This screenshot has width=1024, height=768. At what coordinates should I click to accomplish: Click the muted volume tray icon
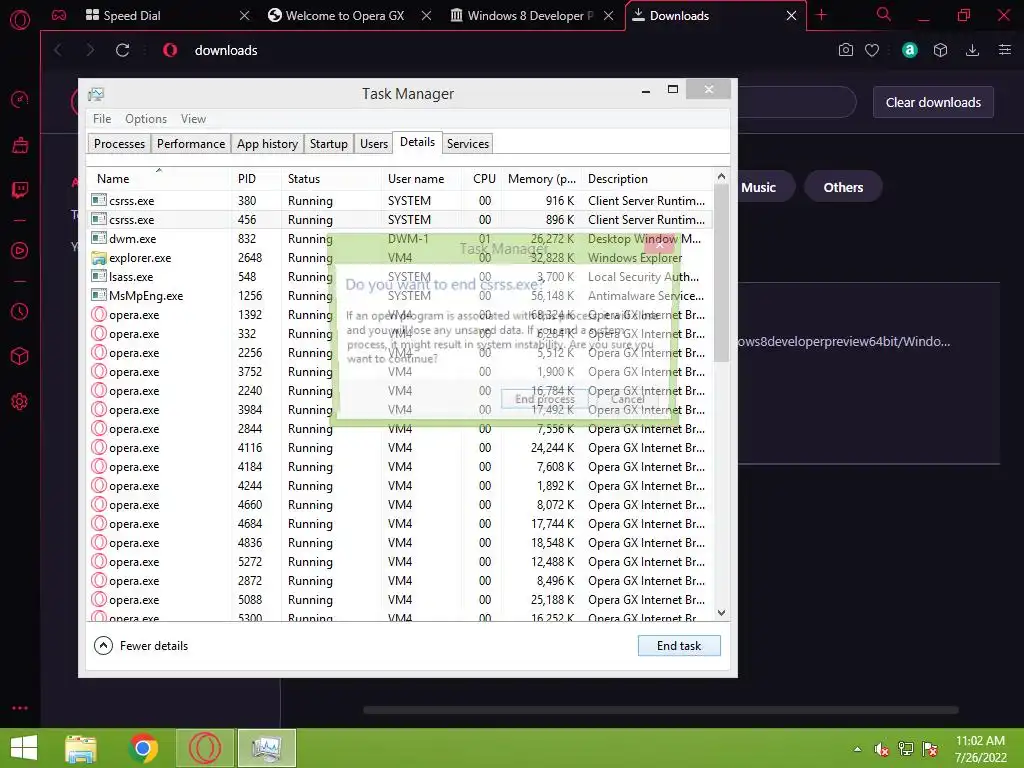(882, 749)
